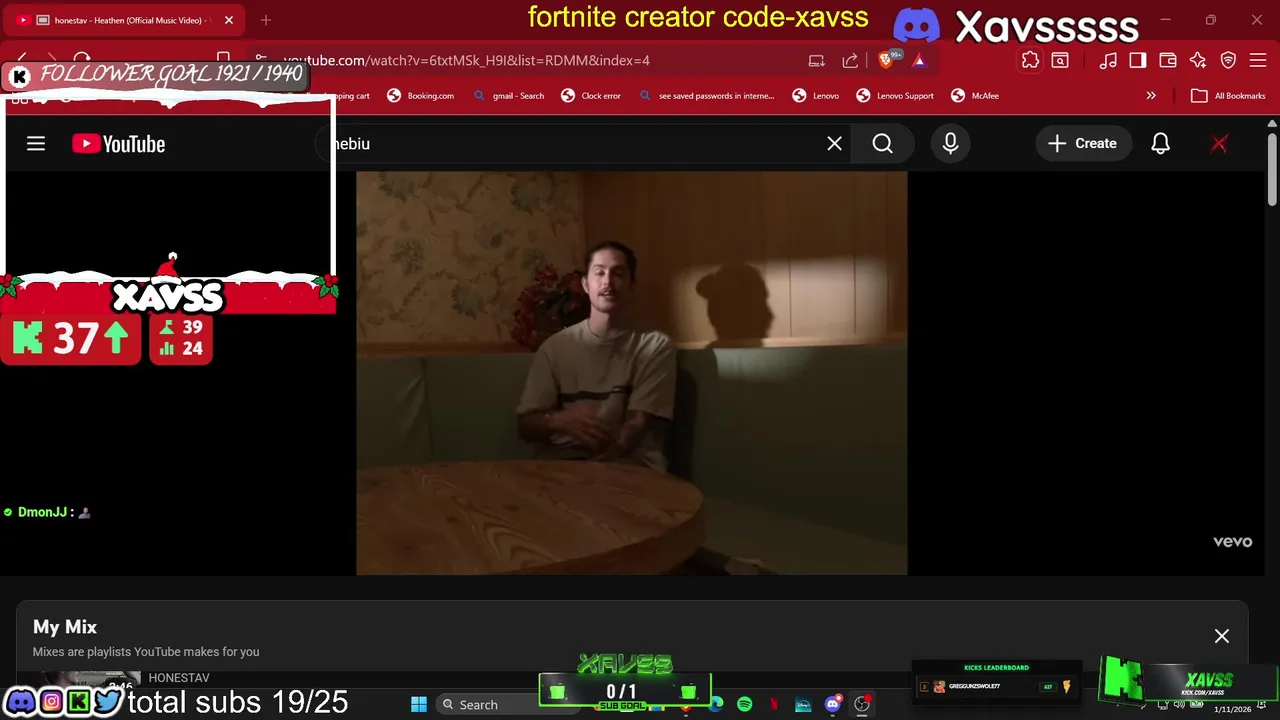This screenshot has height=720, width=1280.
Task: Open the Clock error bookmark
Action: [591, 96]
